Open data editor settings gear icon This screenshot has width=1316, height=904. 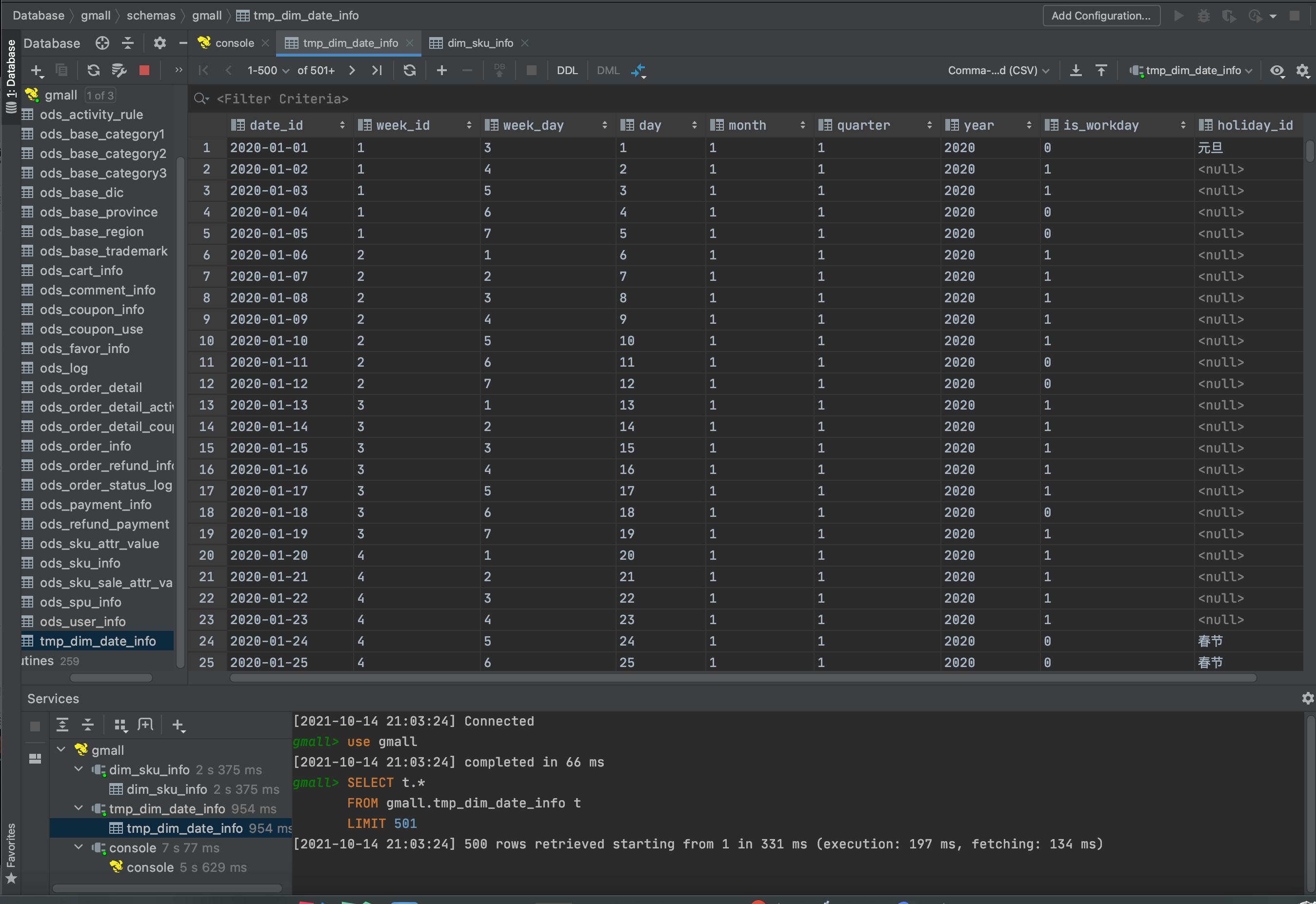tap(1302, 70)
